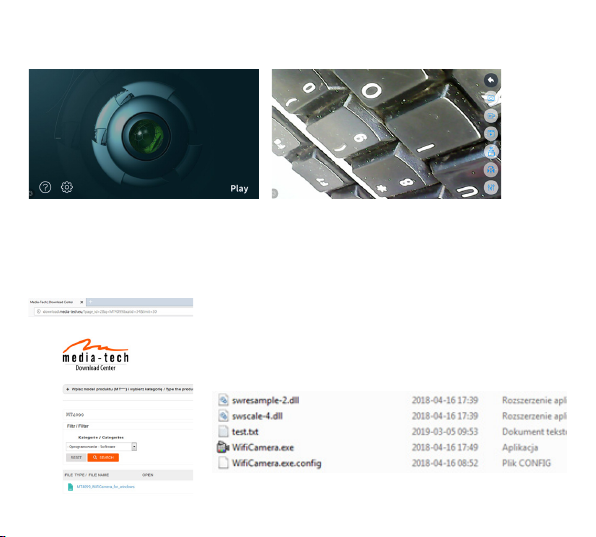Take a snapshot with the photo icon
The image size is (596, 537).
click(491, 98)
